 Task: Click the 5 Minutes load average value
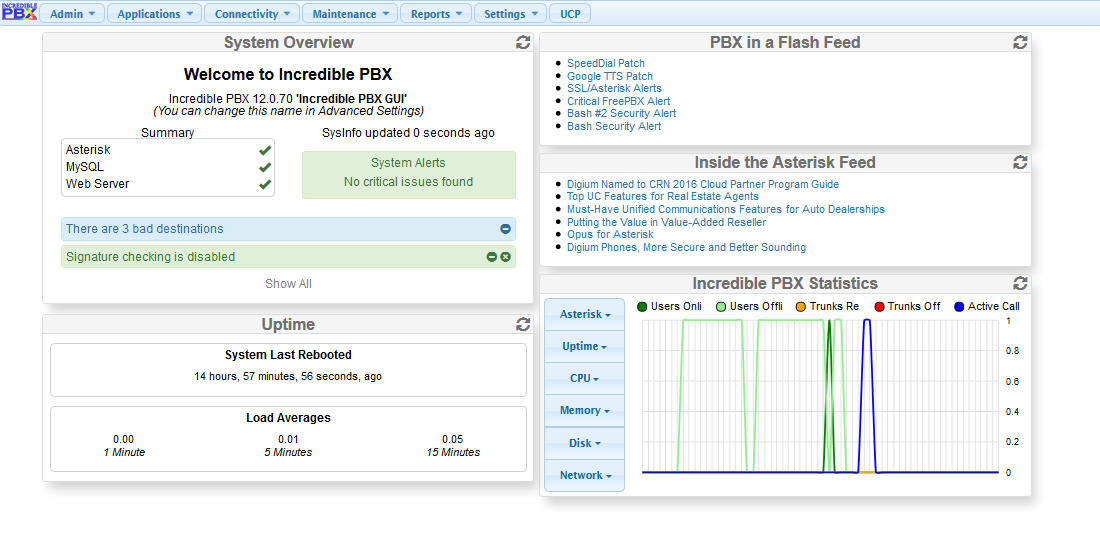(x=288, y=440)
